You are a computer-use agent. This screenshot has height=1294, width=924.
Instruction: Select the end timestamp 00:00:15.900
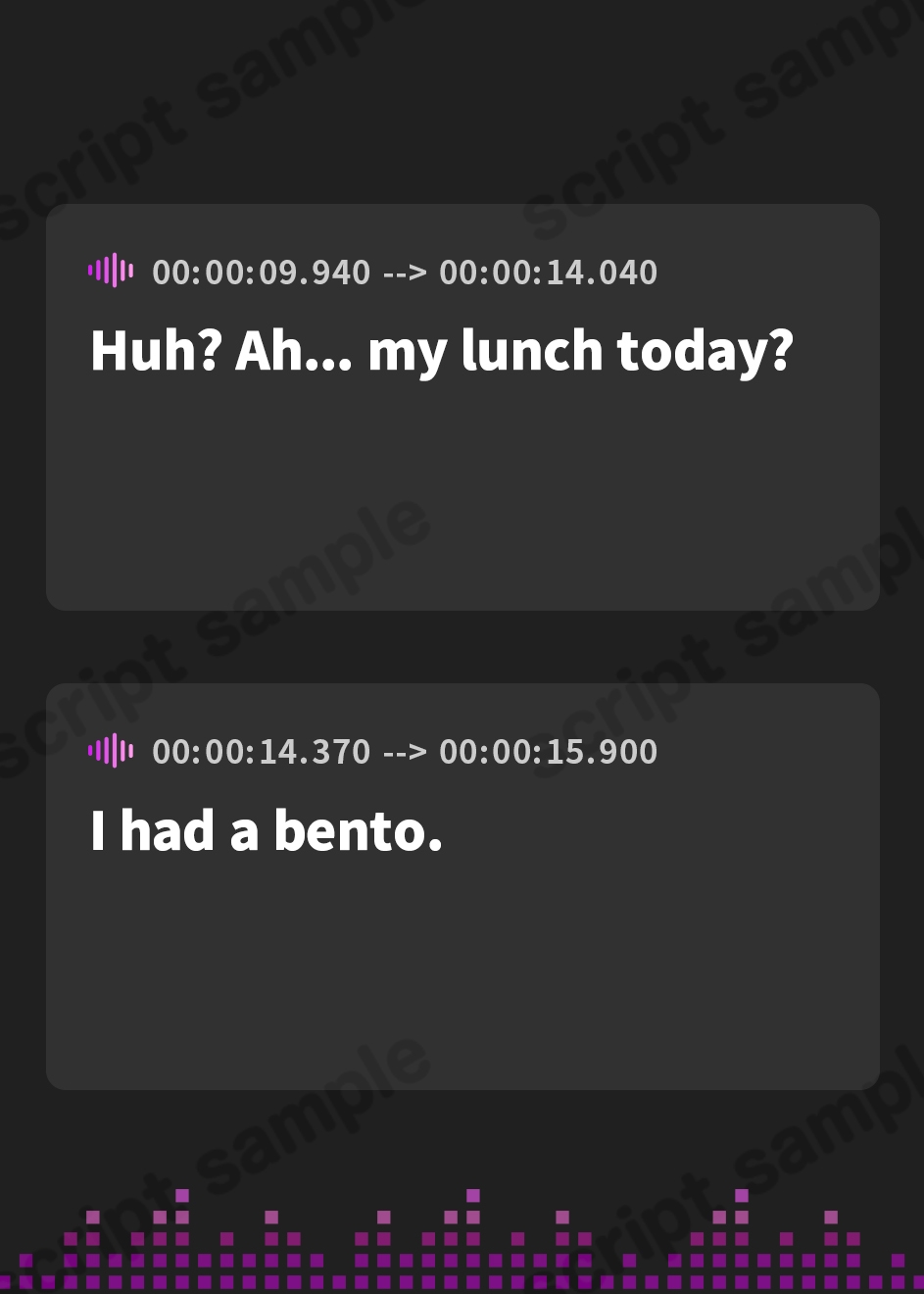(x=548, y=752)
